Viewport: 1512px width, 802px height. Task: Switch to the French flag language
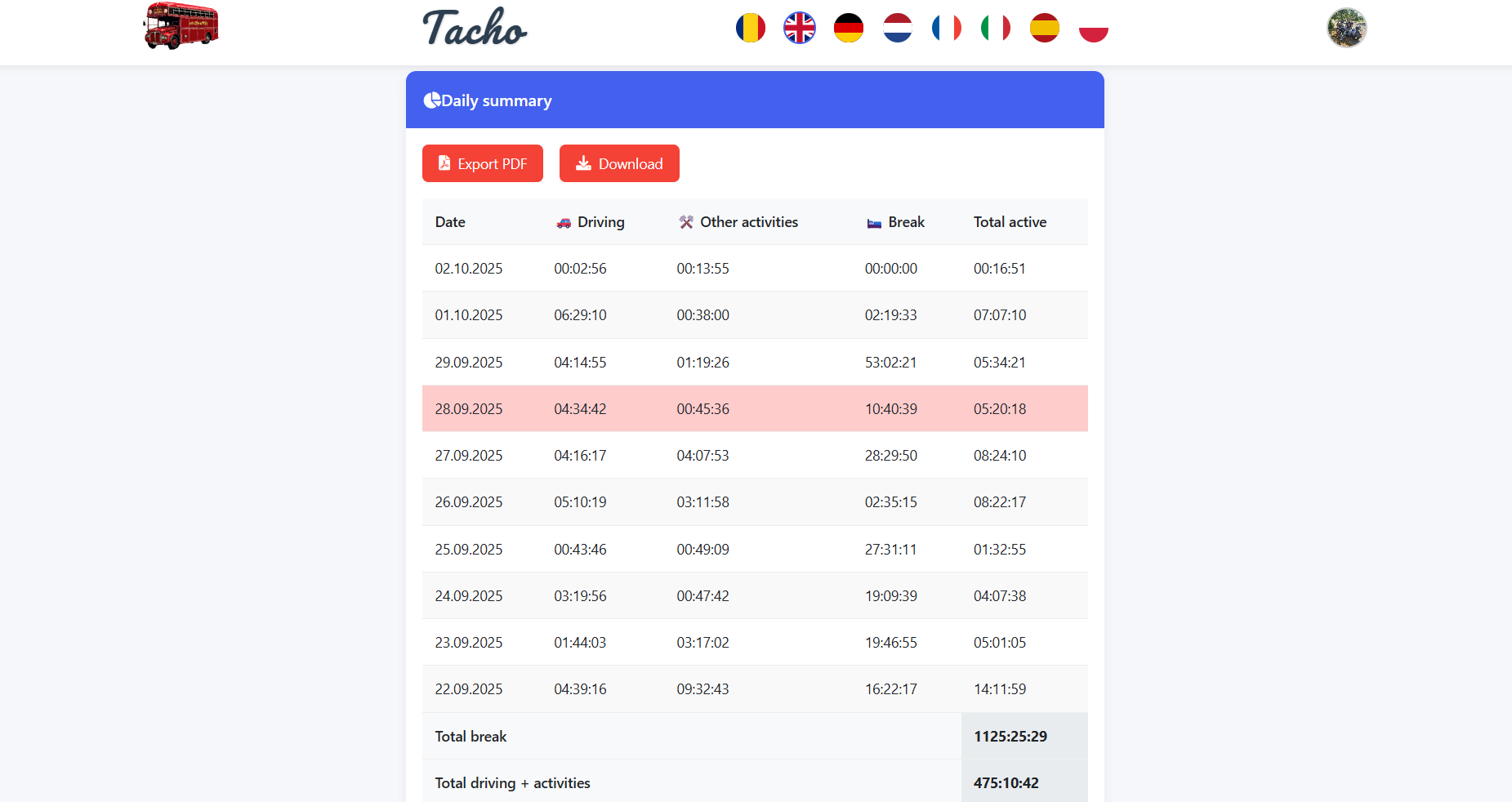(946, 28)
